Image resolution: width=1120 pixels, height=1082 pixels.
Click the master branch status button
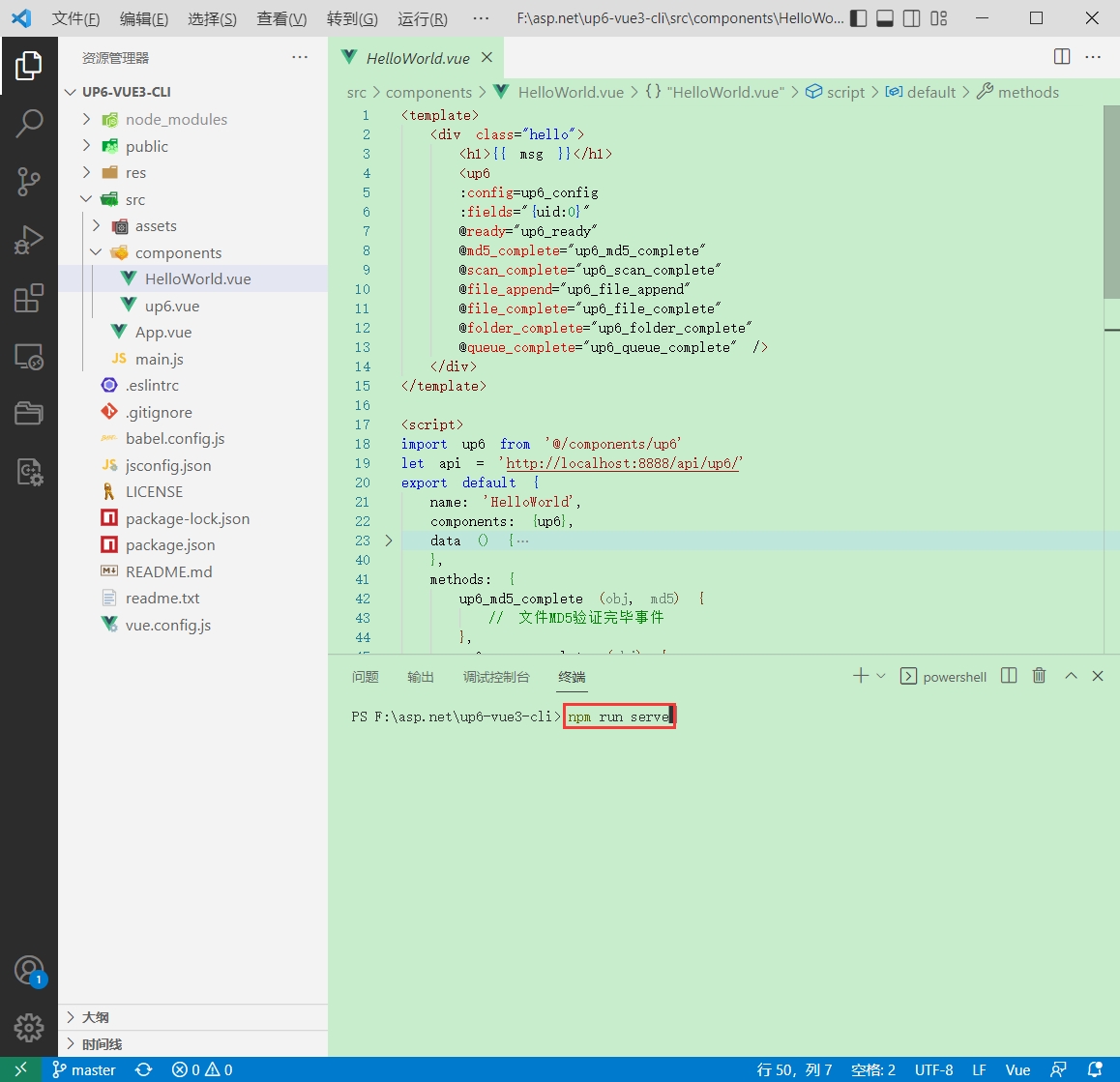84,1069
